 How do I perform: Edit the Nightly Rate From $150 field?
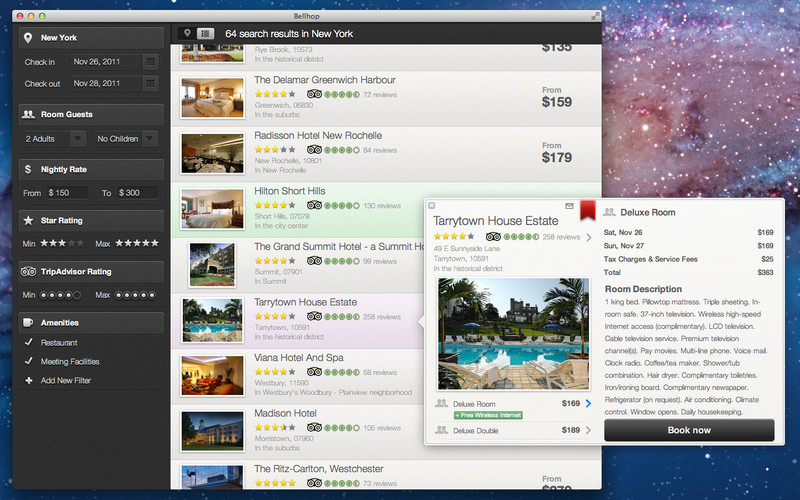click(x=66, y=193)
